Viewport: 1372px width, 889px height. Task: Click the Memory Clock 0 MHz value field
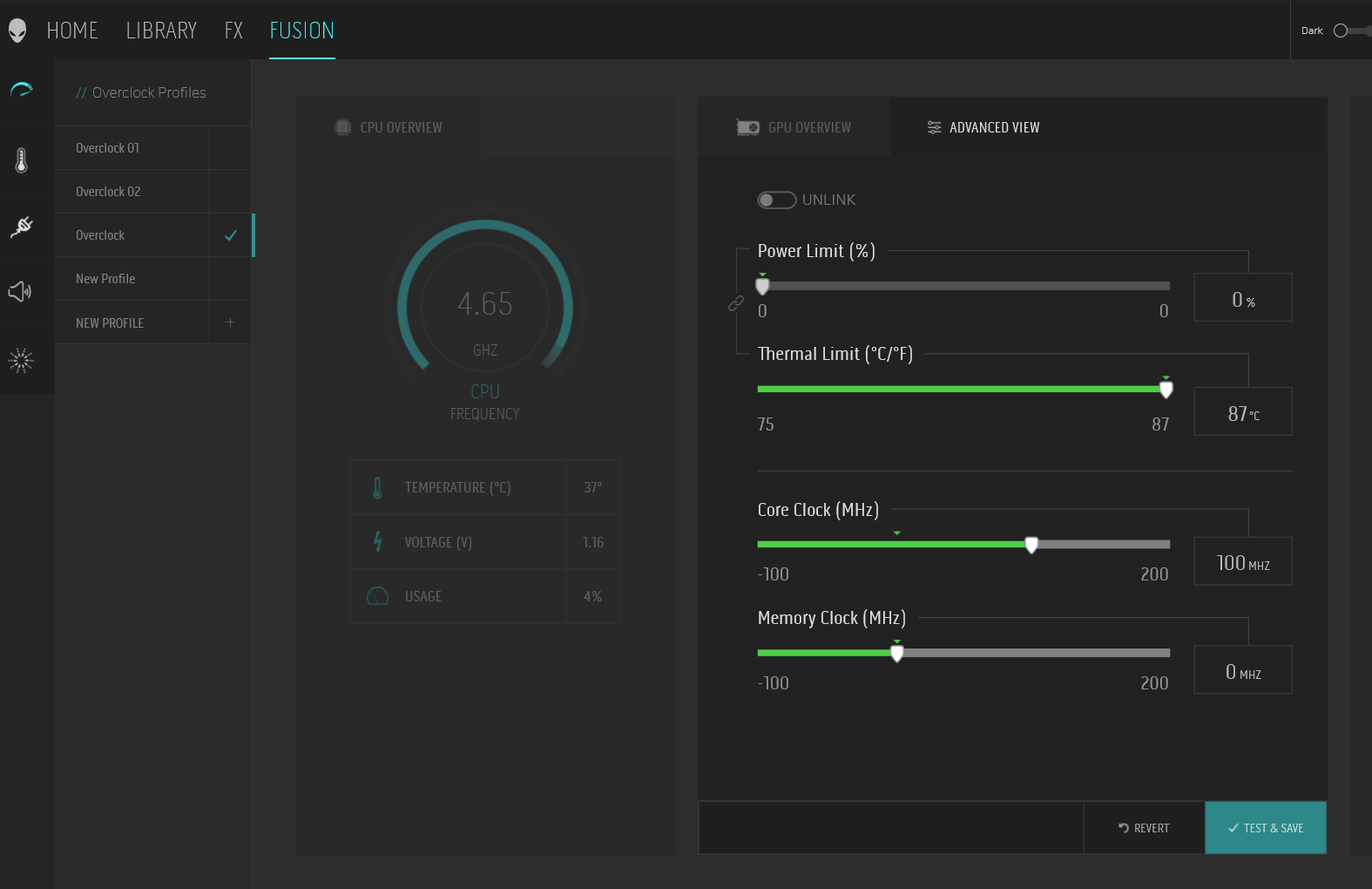[x=1243, y=669]
